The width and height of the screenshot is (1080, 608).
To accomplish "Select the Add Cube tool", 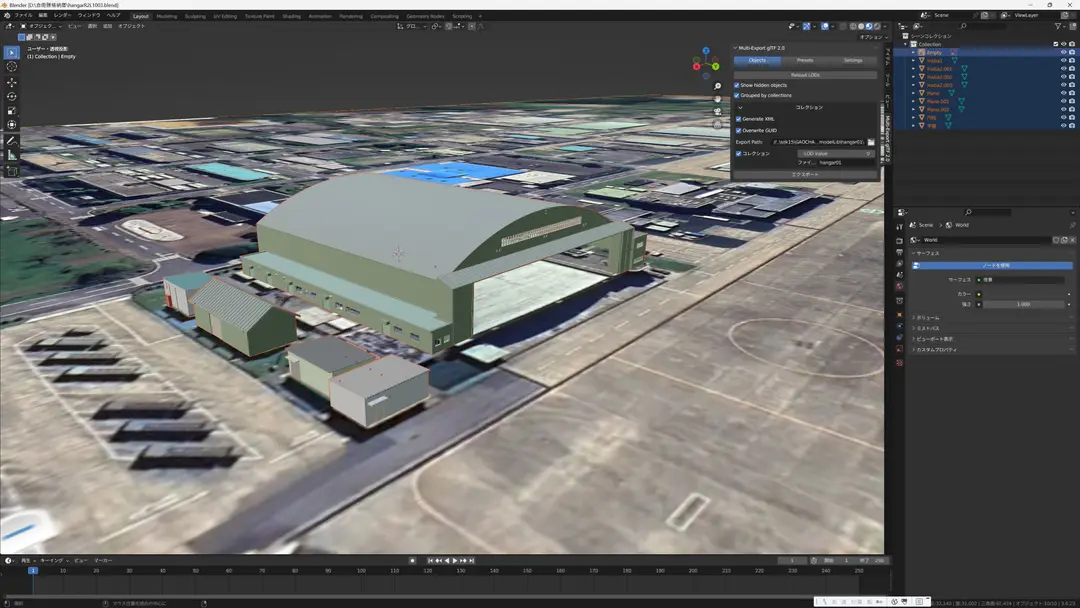I will click(x=12, y=171).
